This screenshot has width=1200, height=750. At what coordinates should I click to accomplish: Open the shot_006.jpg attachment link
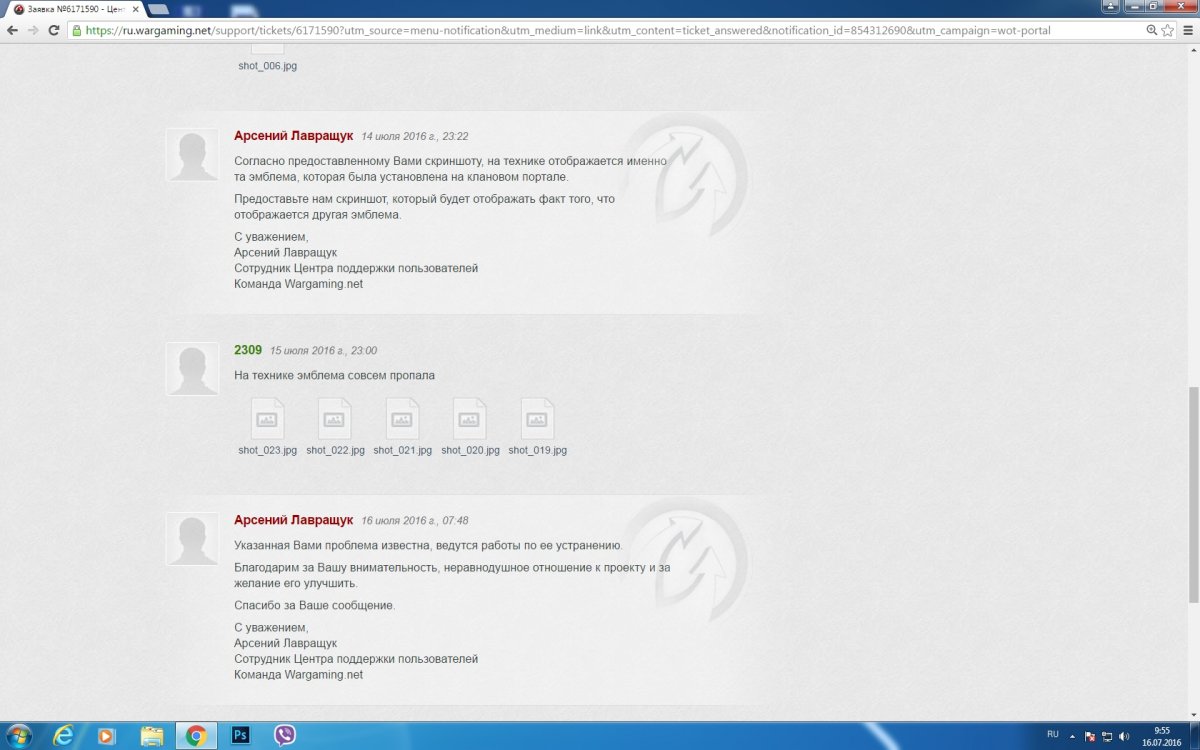click(267, 66)
